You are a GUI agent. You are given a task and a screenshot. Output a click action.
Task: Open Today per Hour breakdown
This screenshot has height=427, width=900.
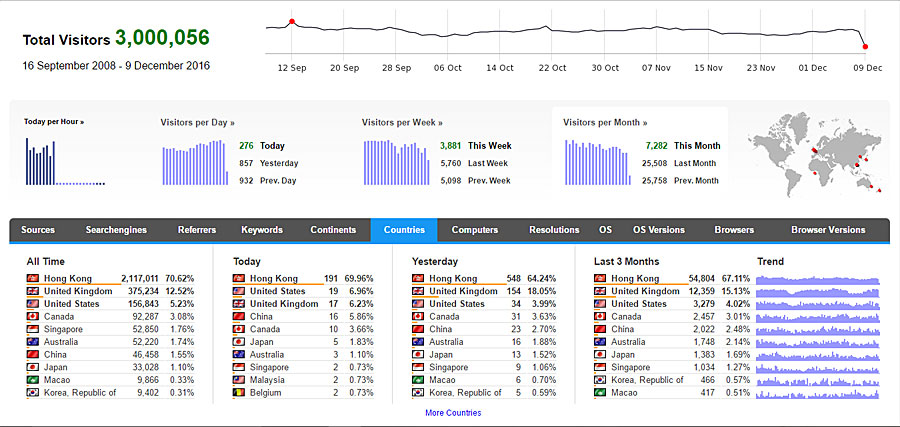[54, 122]
